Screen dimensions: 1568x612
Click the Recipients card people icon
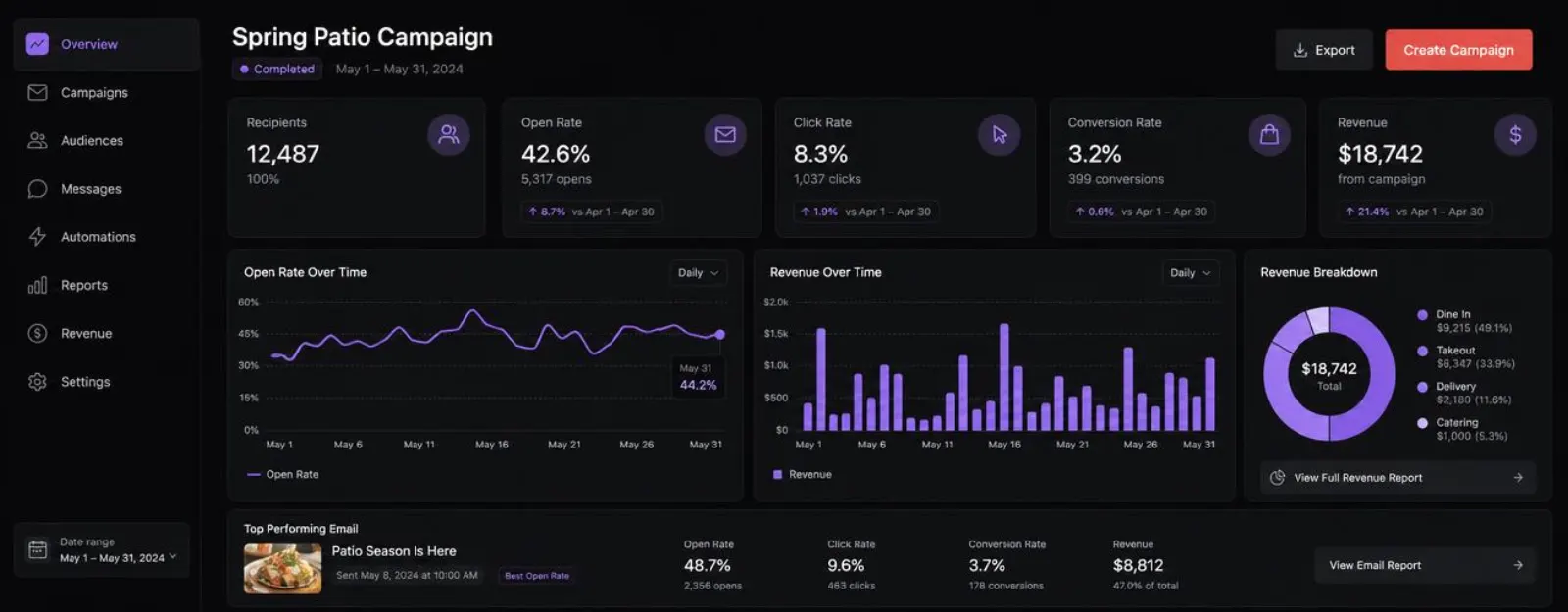(448, 134)
